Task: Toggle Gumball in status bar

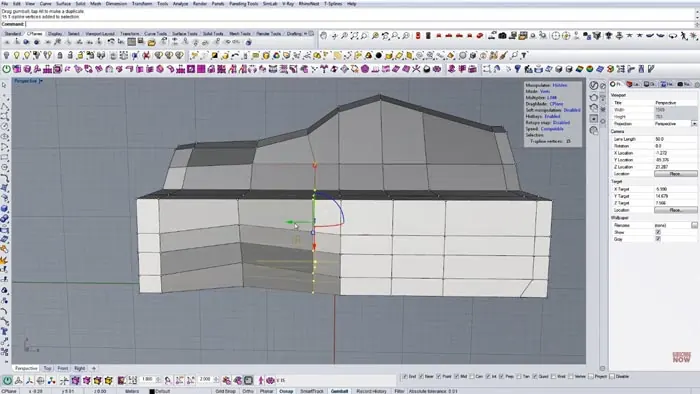Action: click(339, 391)
